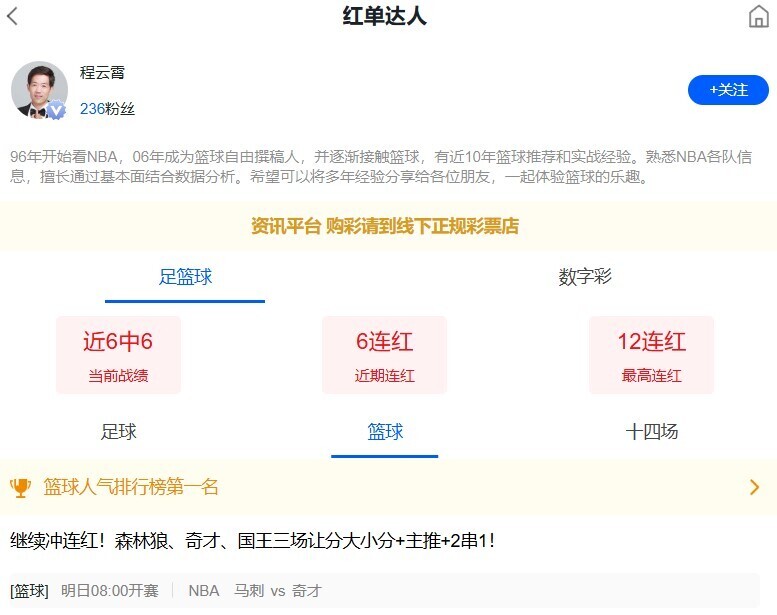Switch to the 足篮球 tab
Image resolution: width=777 pixels, height=615 pixels.
185,277
